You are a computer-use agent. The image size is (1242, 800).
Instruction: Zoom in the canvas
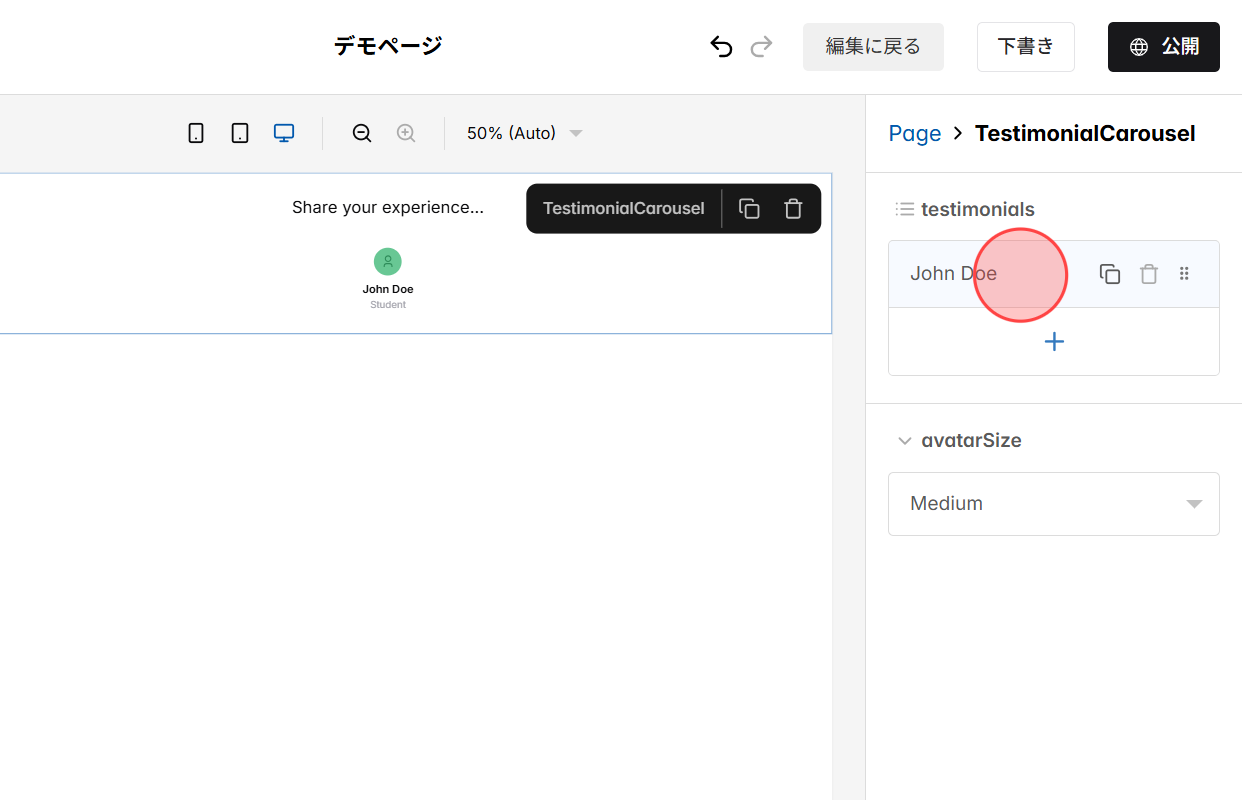click(406, 132)
